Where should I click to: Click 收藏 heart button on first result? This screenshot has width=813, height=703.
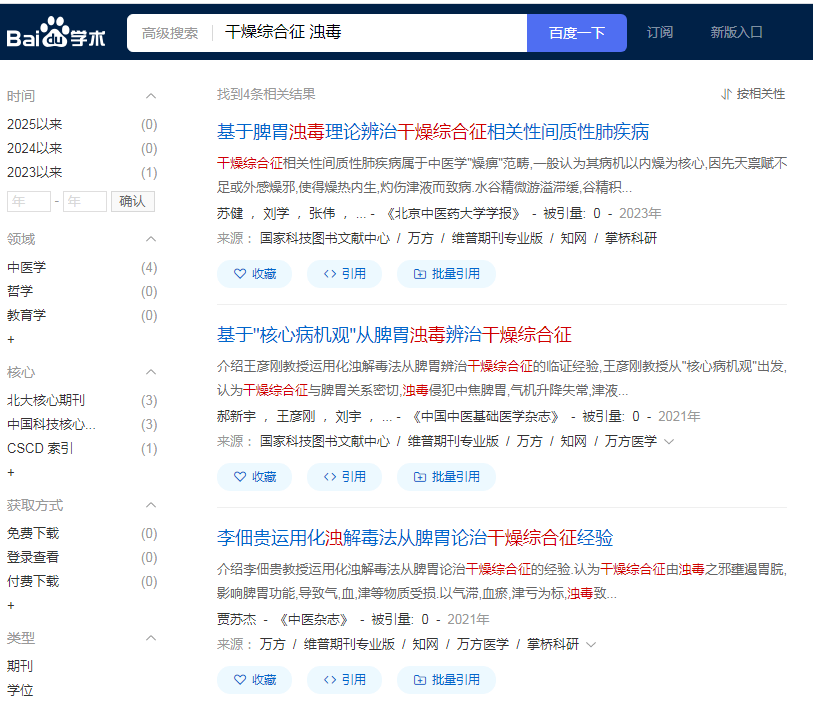[254, 274]
